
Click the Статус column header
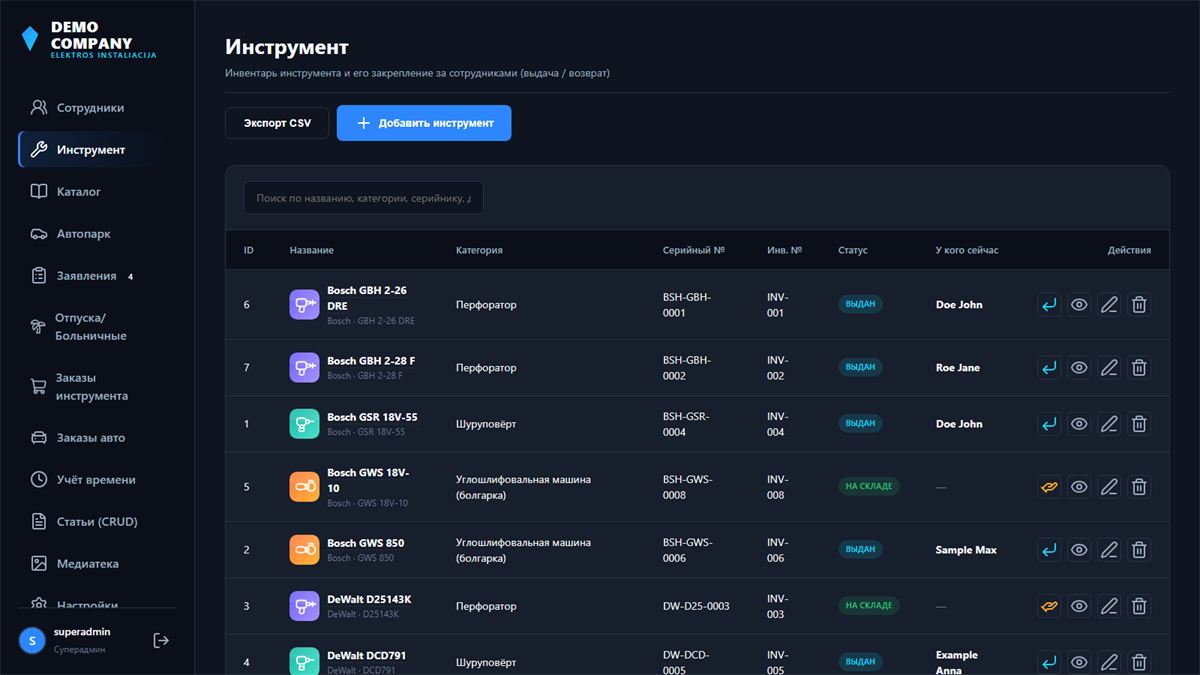853,250
